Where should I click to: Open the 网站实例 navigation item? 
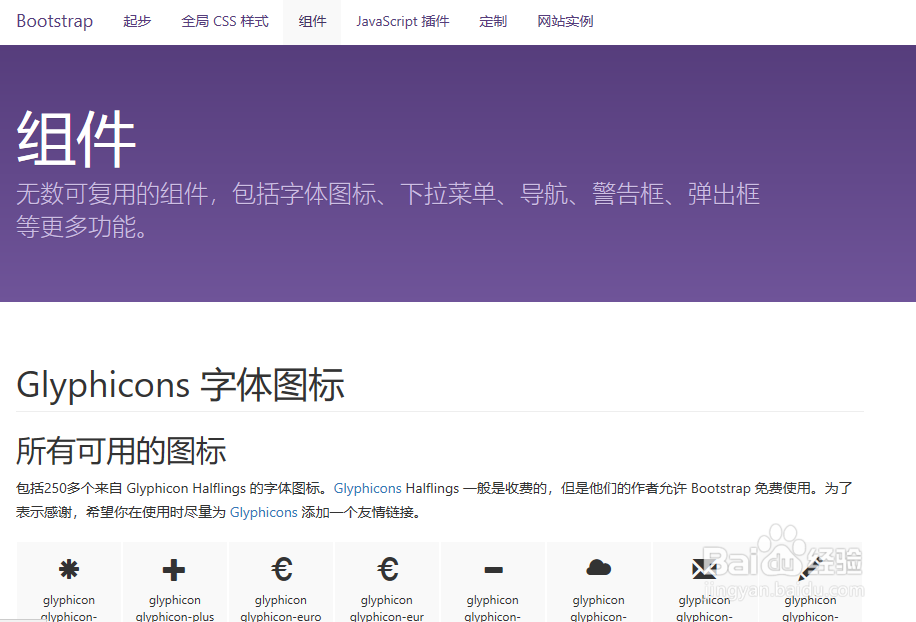tap(565, 22)
